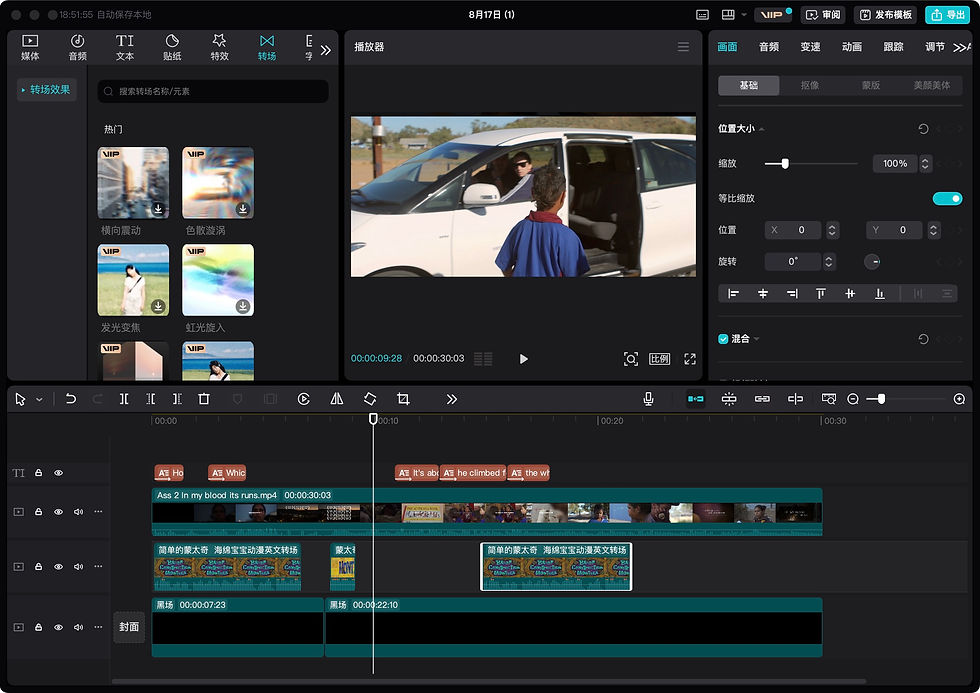
Task: Open the selection tool dropdown arrow
Action: pyautogui.click(x=39, y=399)
